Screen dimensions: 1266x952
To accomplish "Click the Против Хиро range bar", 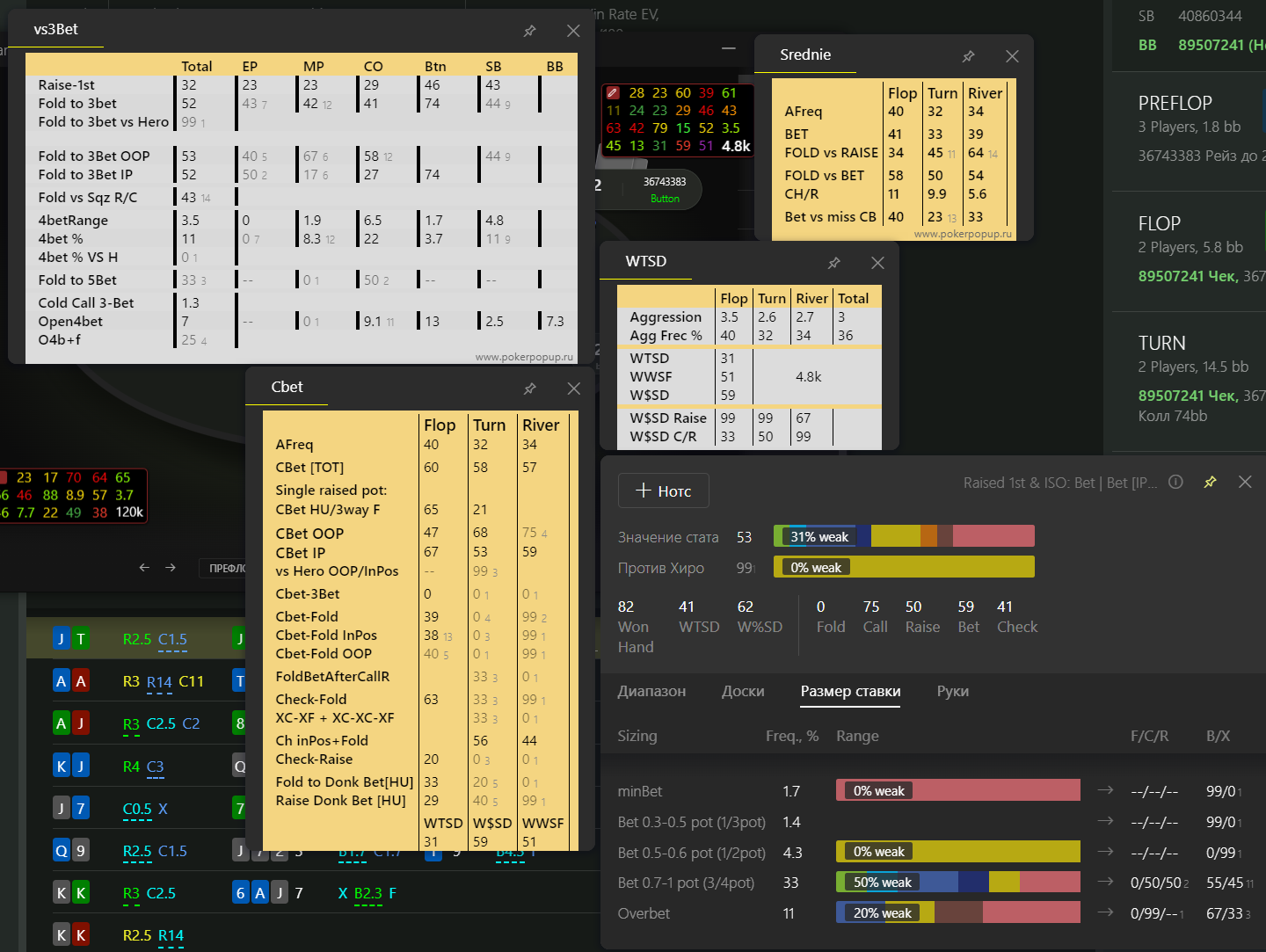I will (904, 567).
